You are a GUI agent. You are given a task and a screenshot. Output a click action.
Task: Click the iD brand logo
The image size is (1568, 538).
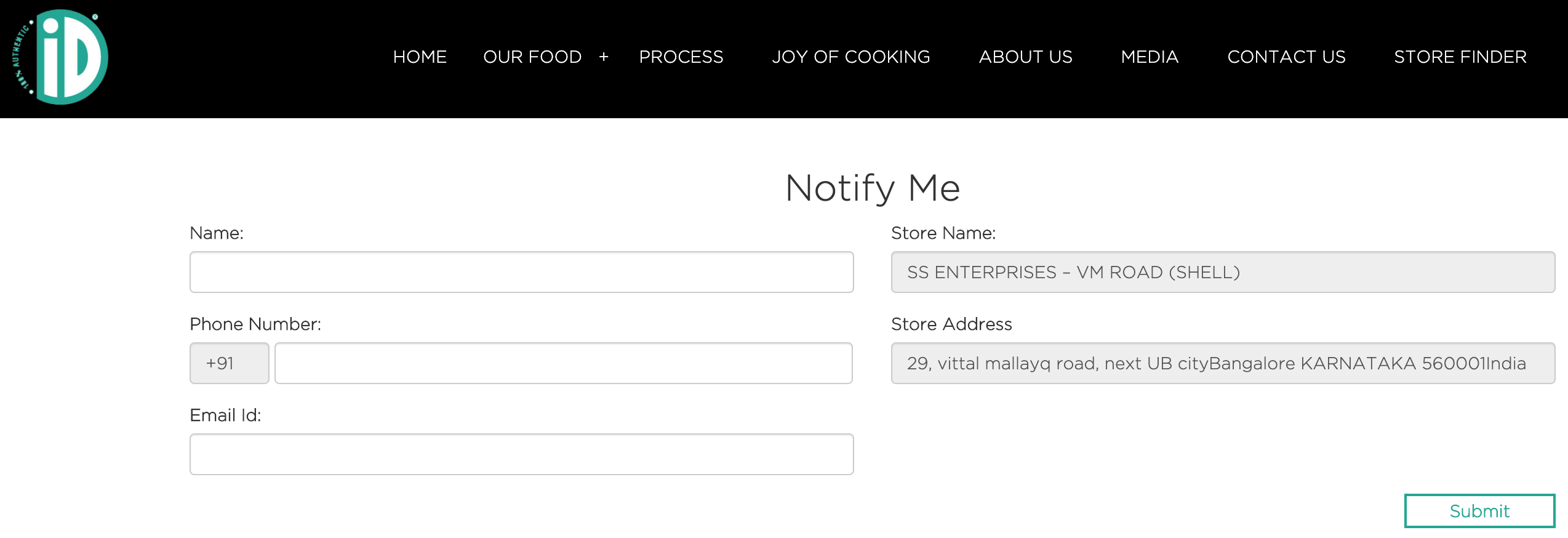62,57
